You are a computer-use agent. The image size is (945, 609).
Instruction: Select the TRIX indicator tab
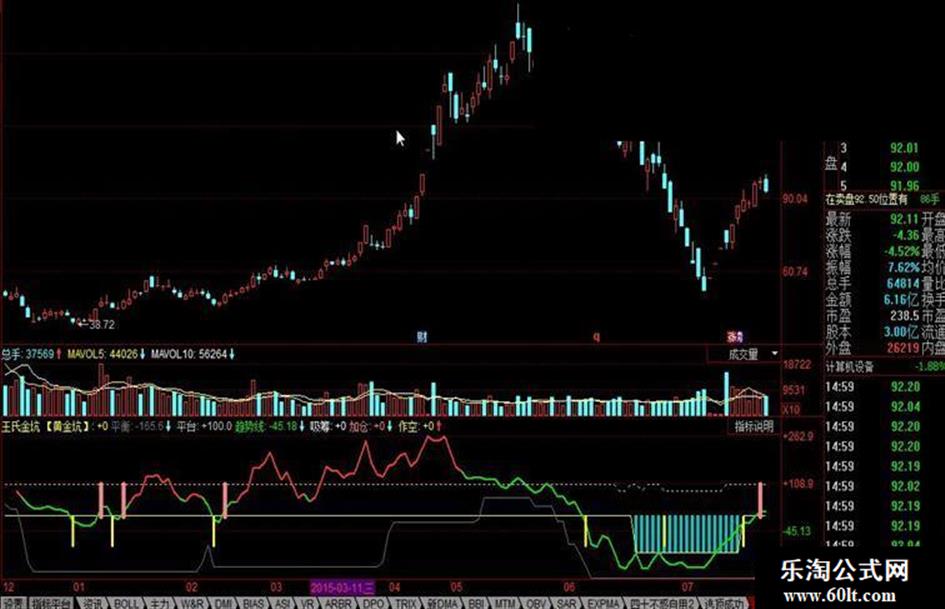(406, 603)
